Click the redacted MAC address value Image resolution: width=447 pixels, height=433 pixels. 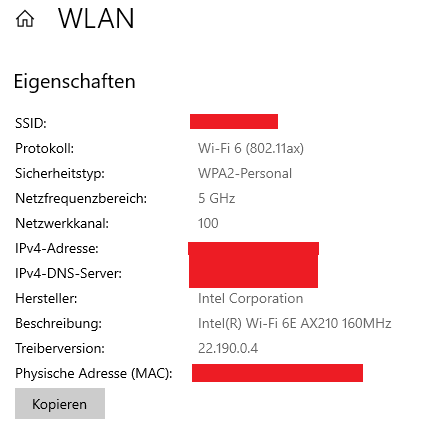[277, 373]
